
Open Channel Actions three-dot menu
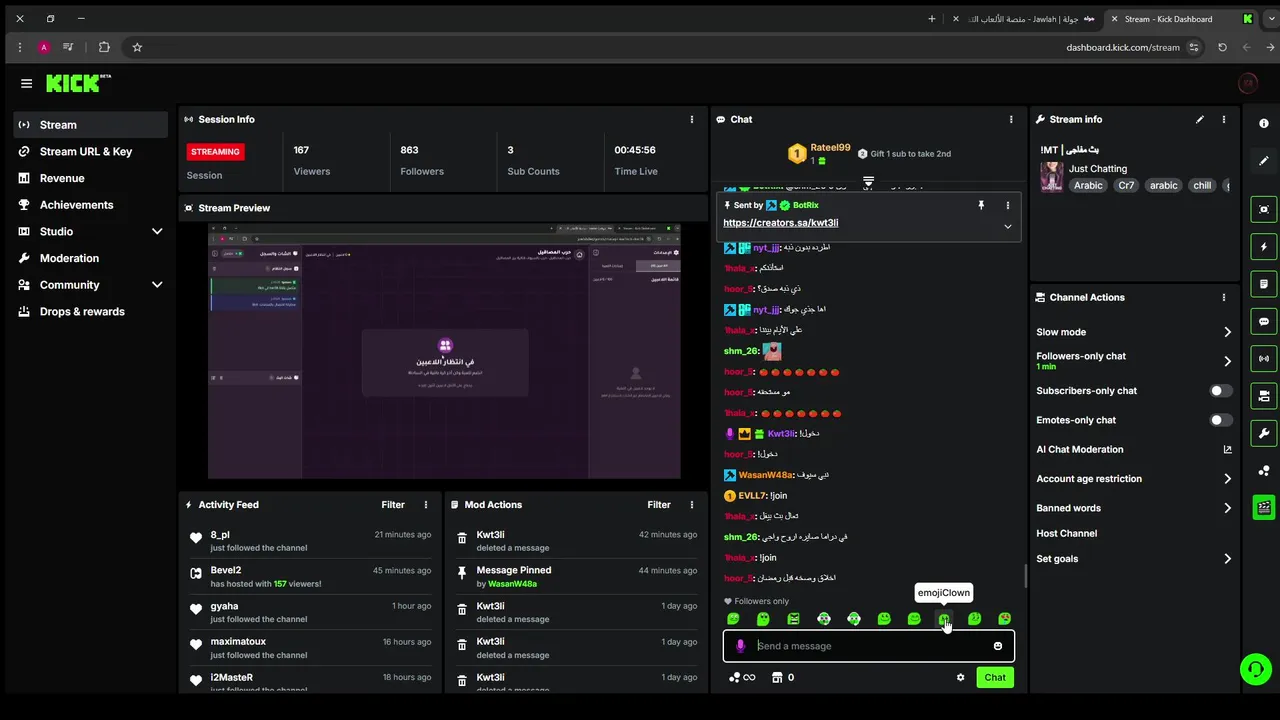click(1224, 297)
